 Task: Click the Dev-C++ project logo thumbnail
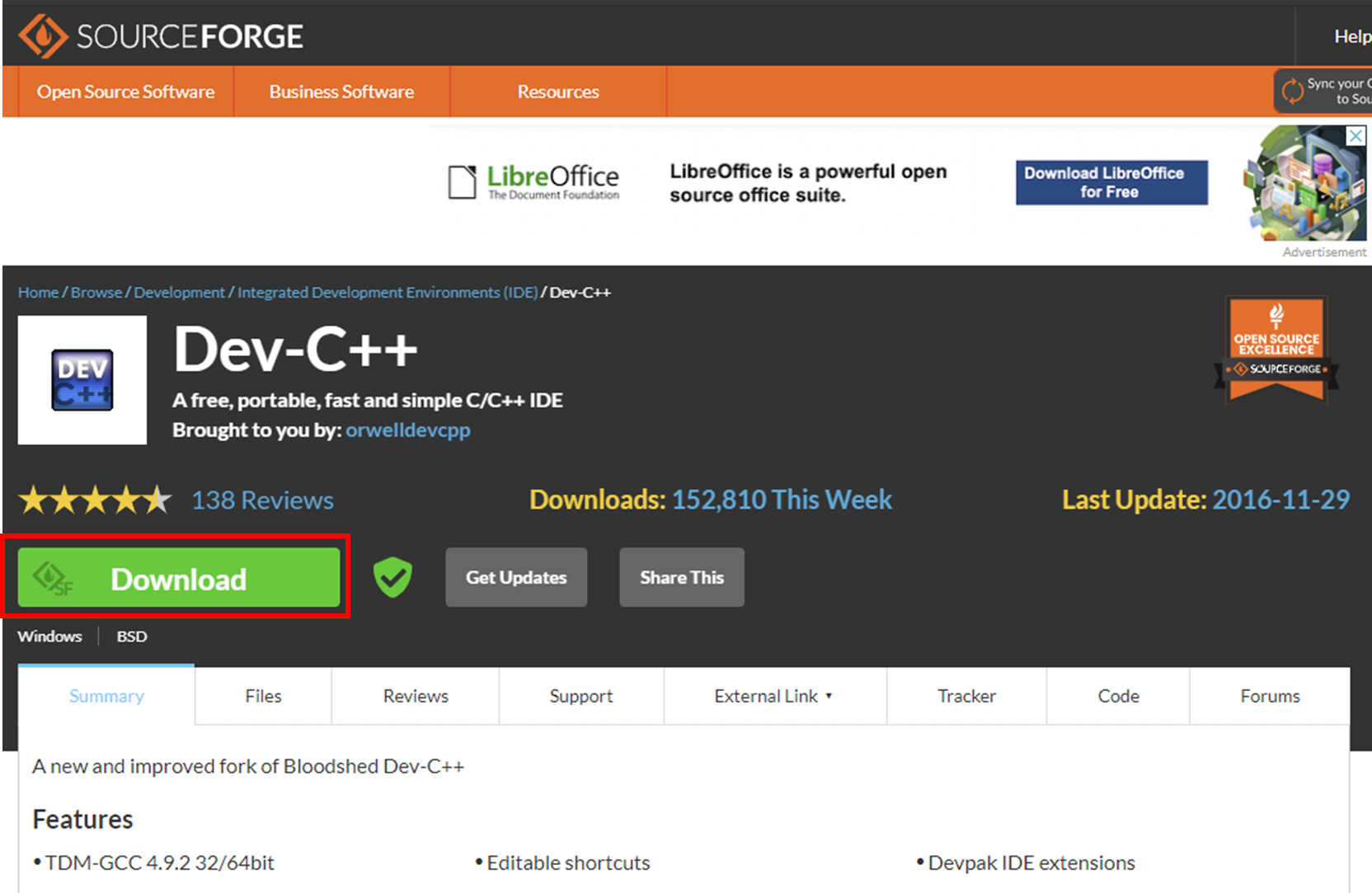click(x=82, y=380)
